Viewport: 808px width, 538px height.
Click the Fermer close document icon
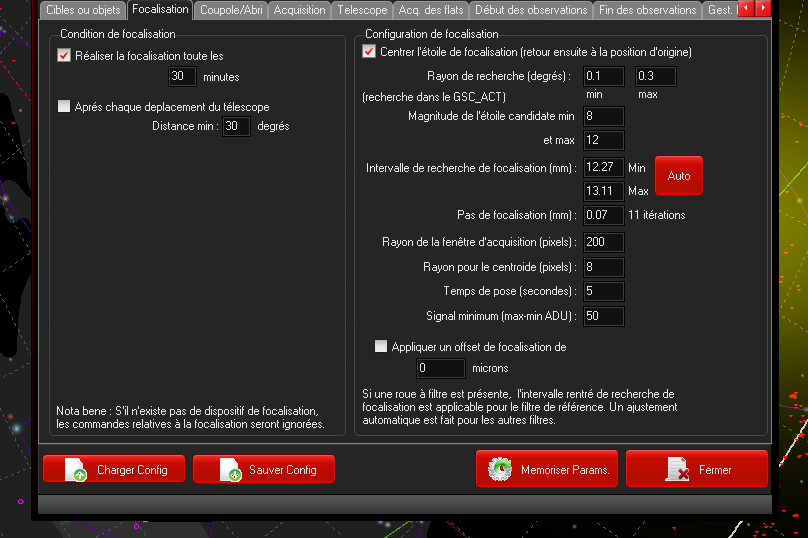pos(677,470)
